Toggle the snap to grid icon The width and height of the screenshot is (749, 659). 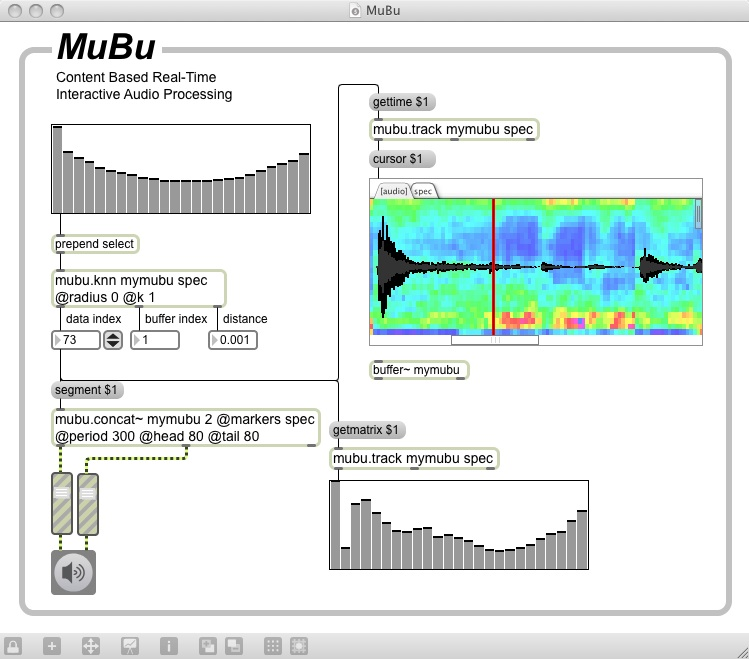coord(299,646)
